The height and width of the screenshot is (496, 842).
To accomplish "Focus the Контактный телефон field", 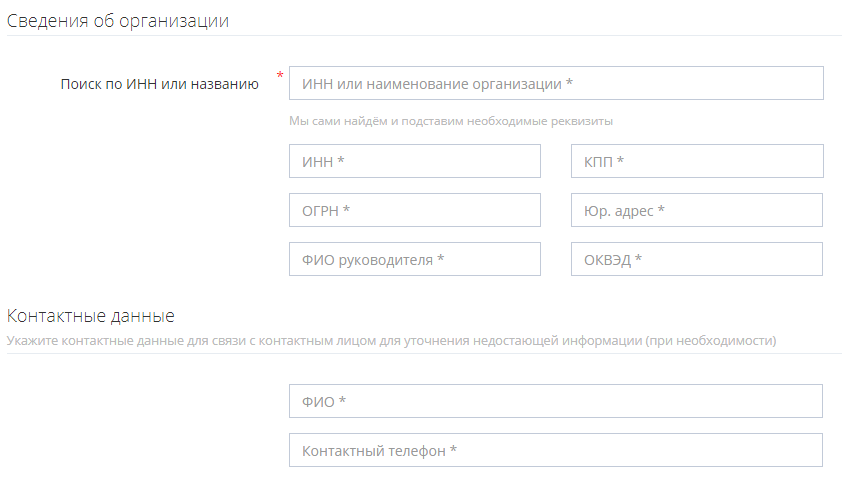I will coord(555,450).
